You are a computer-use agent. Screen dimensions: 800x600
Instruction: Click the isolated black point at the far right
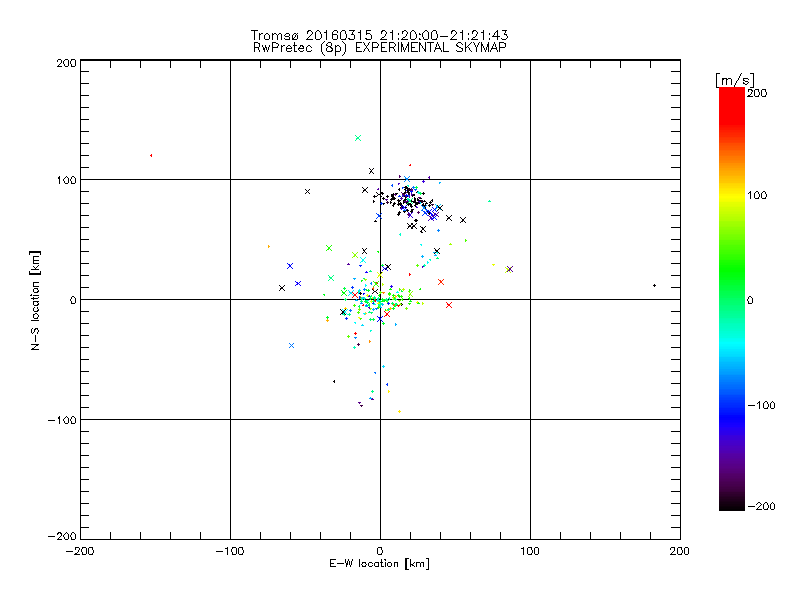(654, 285)
